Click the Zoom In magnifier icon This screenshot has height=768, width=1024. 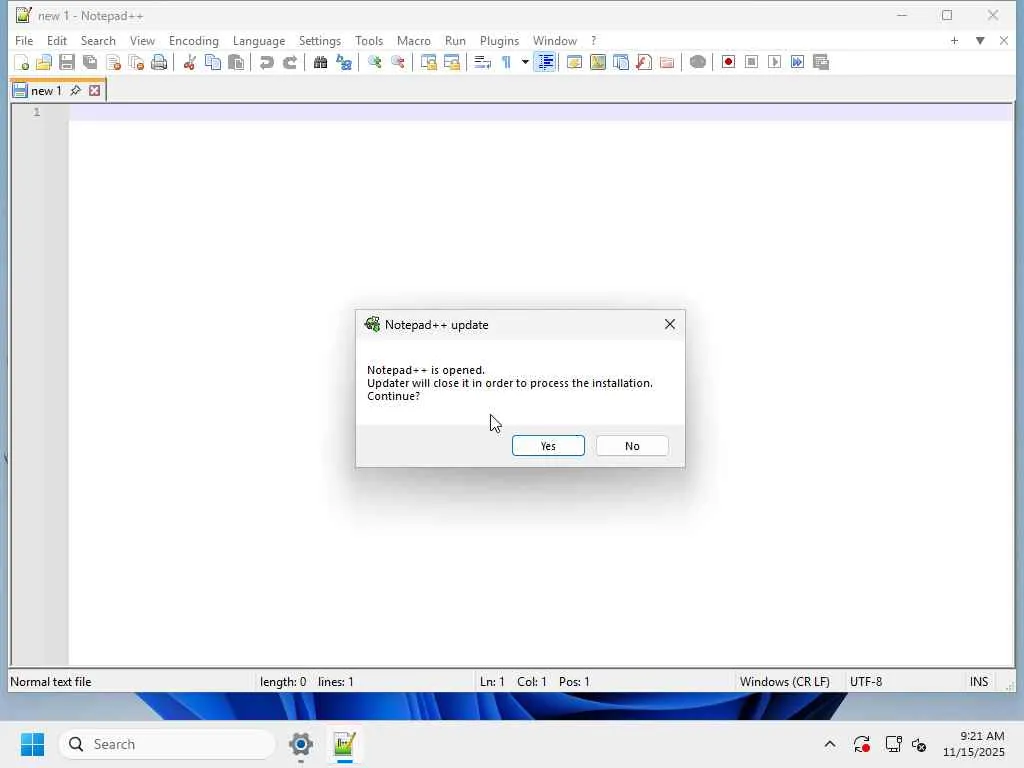pyautogui.click(x=374, y=63)
